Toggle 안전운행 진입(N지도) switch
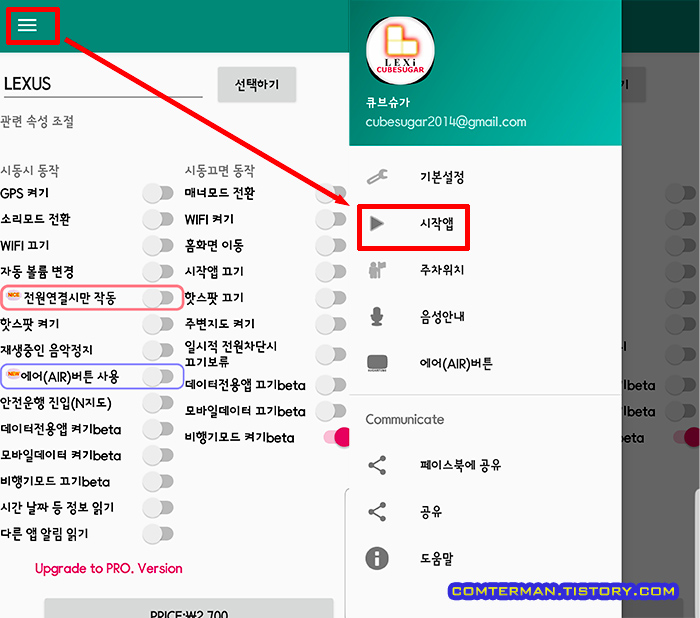 [x=158, y=403]
